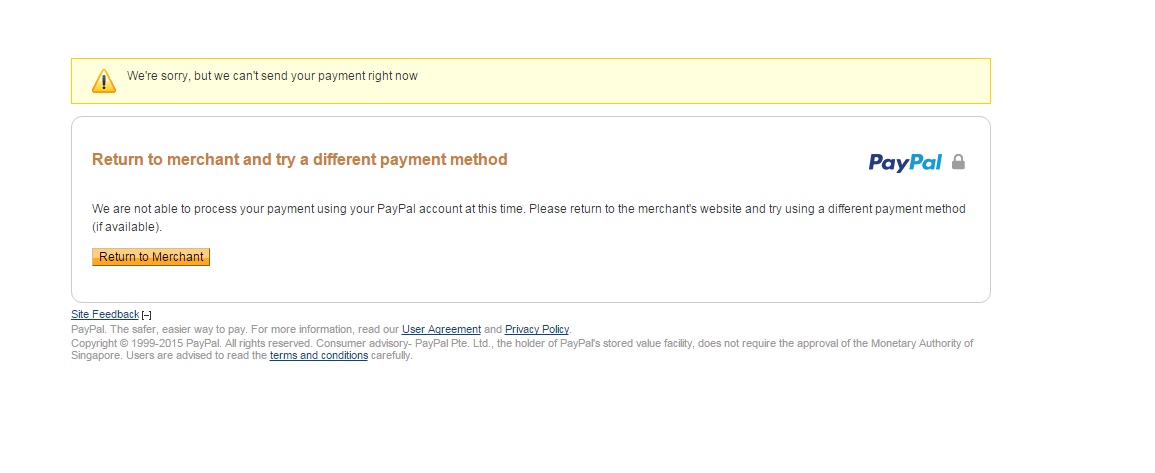Open the terms and conditions link
This screenshot has height=473, width=1155.
(x=319, y=355)
